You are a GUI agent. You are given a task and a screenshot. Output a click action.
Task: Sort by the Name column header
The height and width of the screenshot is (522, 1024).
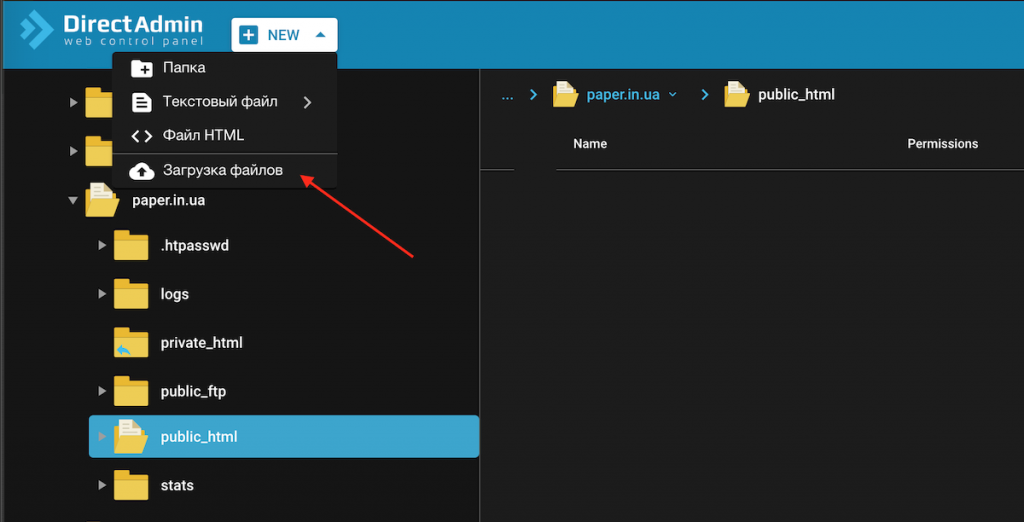590,144
